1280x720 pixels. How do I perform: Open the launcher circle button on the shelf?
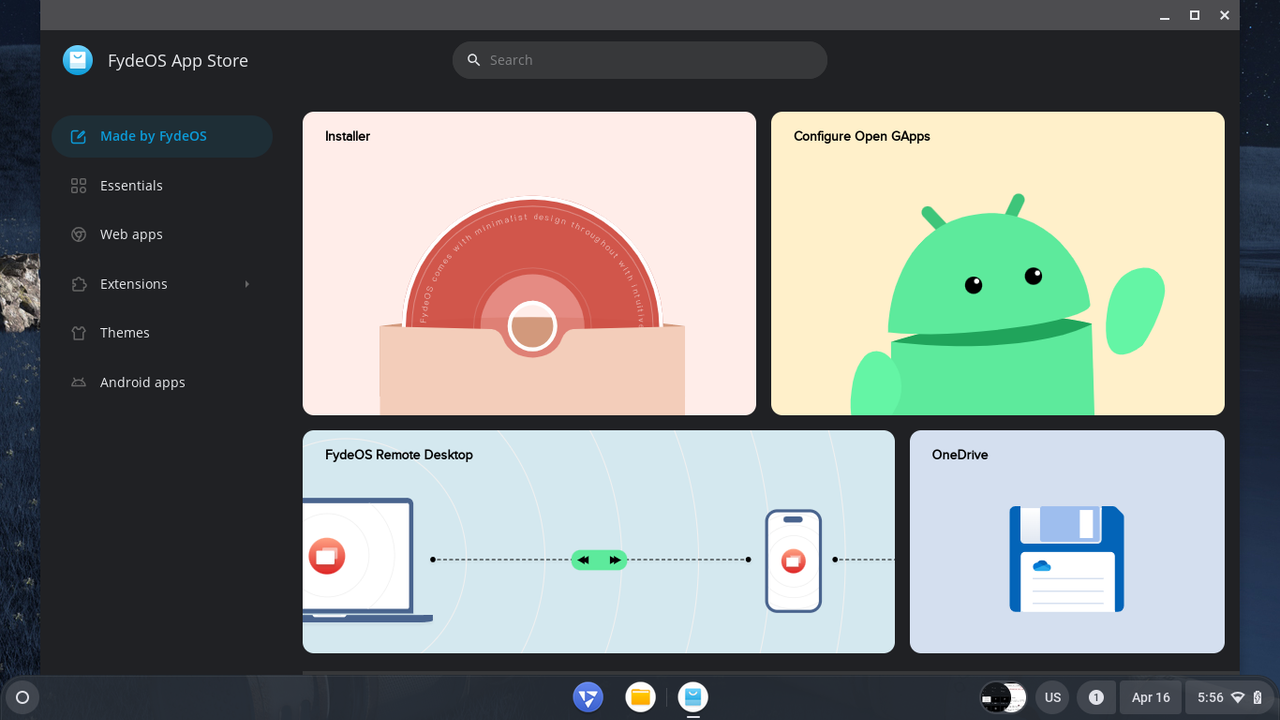click(x=23, y=697)
